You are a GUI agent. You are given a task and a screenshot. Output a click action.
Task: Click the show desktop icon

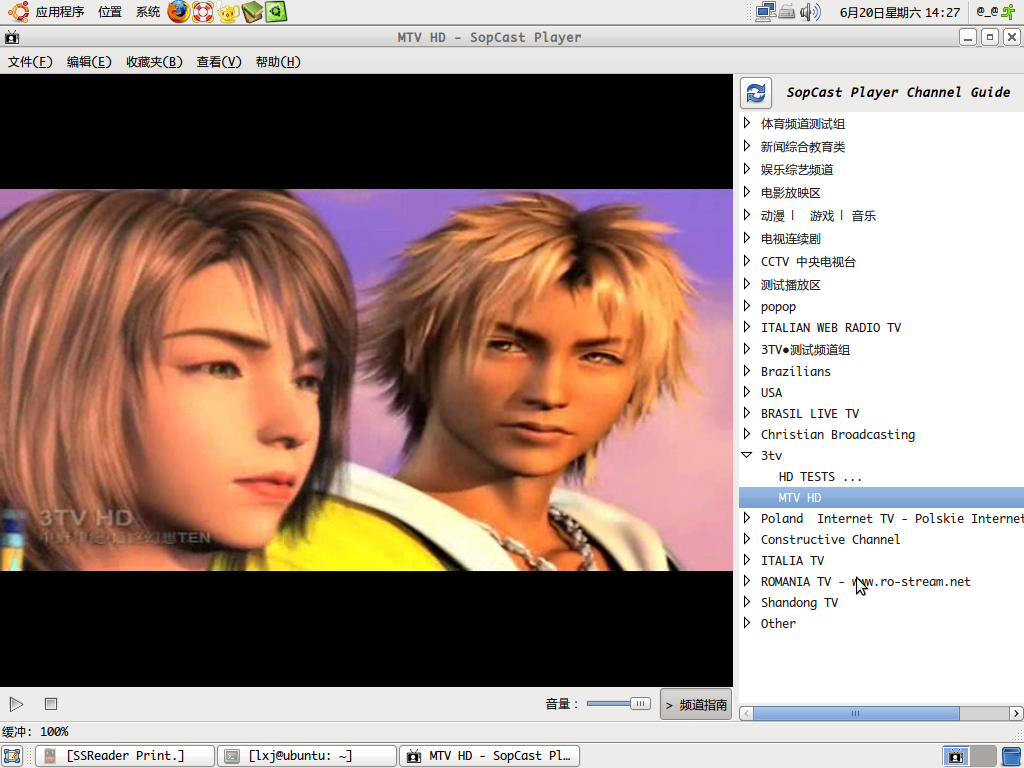click(12, 756)
